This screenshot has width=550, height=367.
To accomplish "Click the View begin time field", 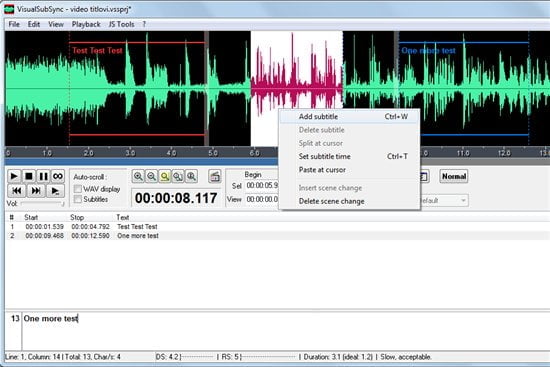I will [x=262, y=199].
